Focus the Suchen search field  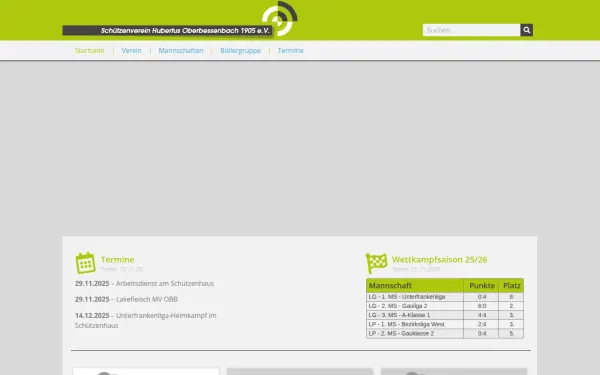coord(471,30)
